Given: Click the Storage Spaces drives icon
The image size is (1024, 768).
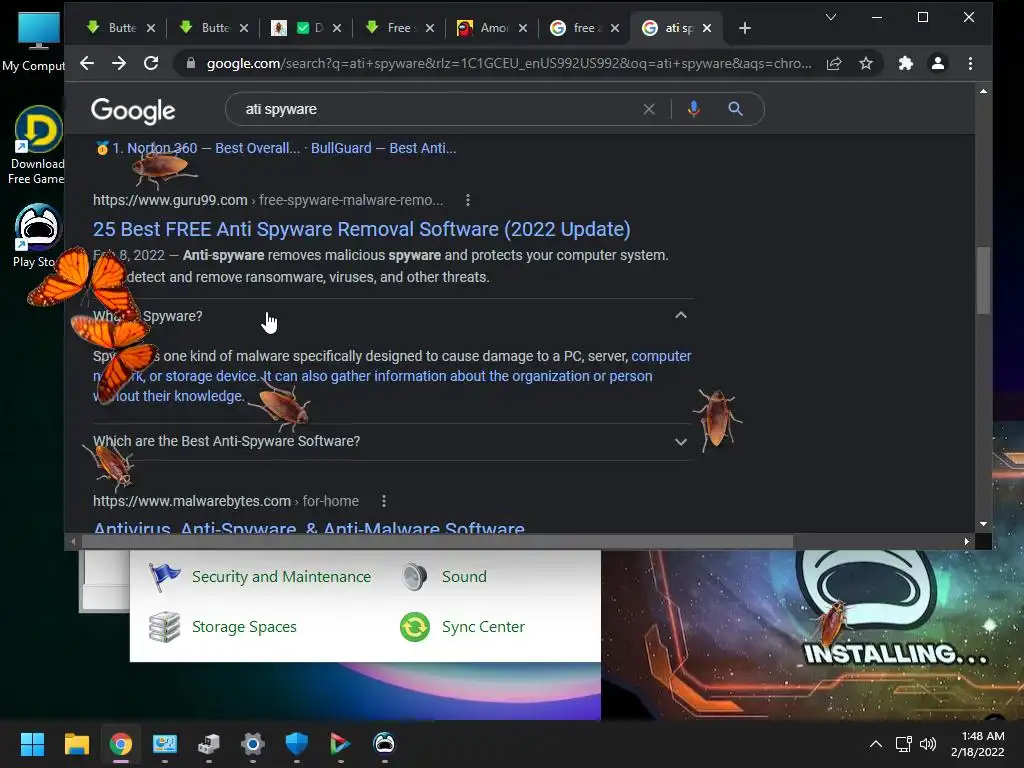Looking at the screenshot, I should click(165, 627).
